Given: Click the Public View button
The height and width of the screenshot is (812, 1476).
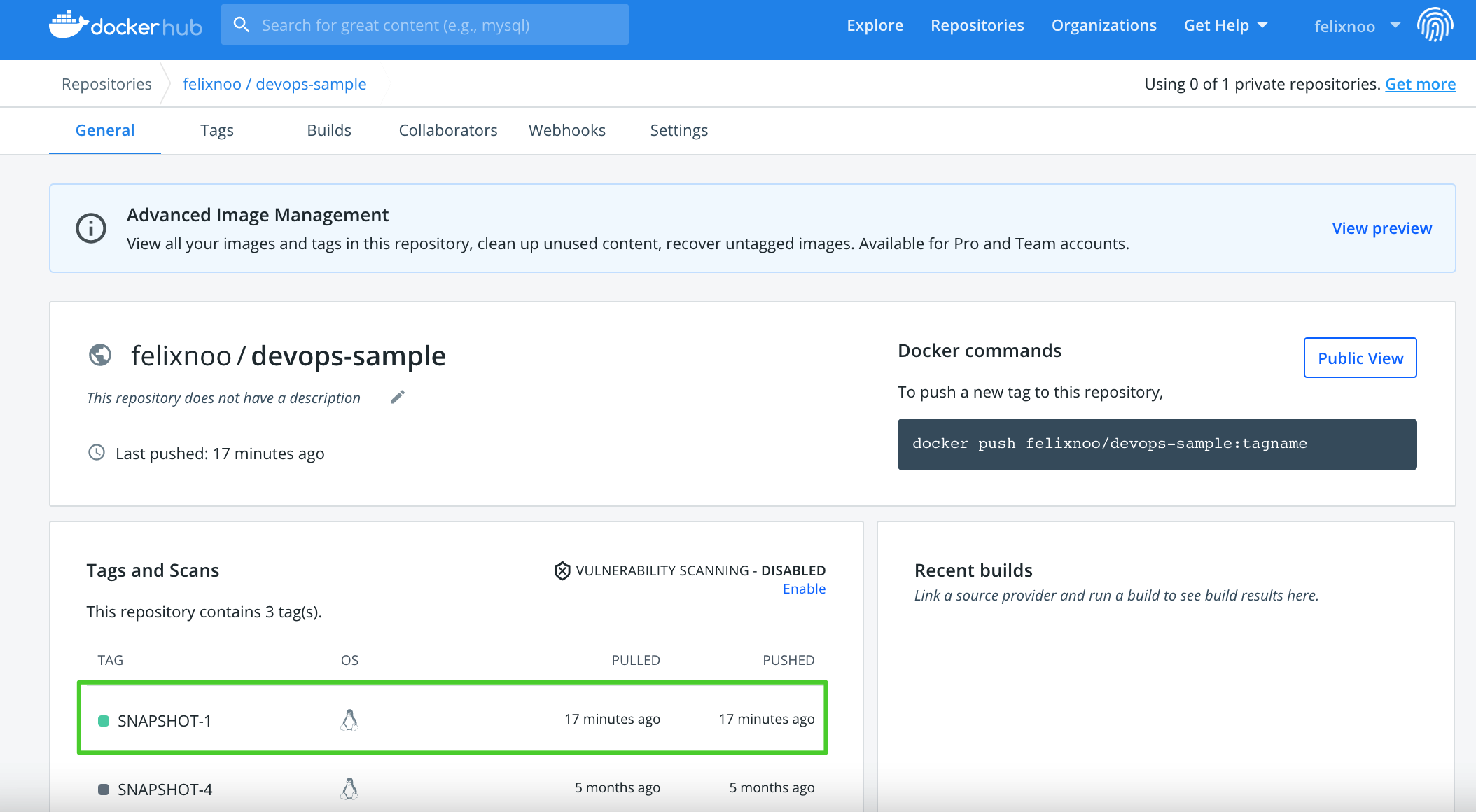Looking at the screenshot, I should pos(1359,358).
